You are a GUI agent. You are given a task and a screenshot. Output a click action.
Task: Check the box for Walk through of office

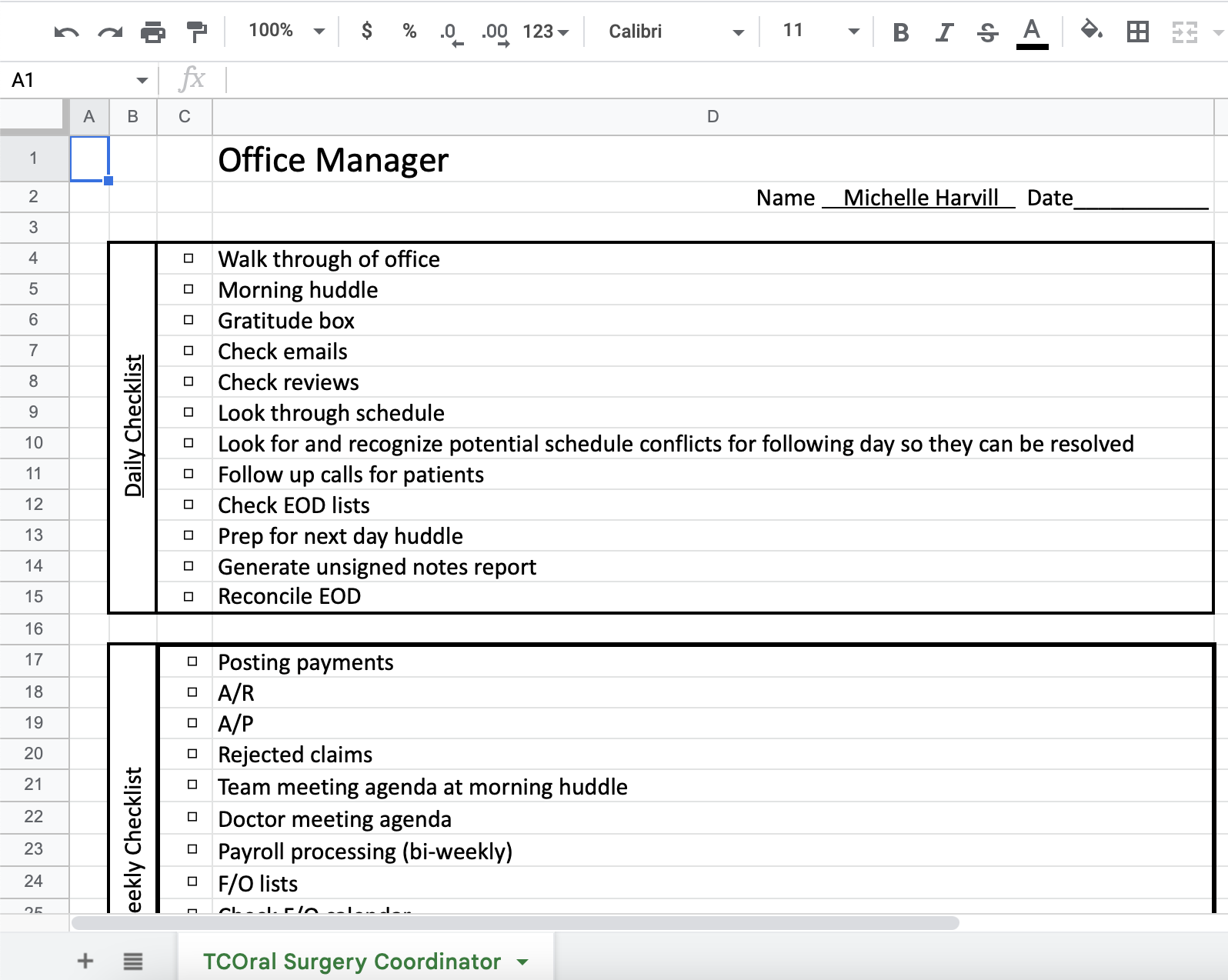coord(189,258)
